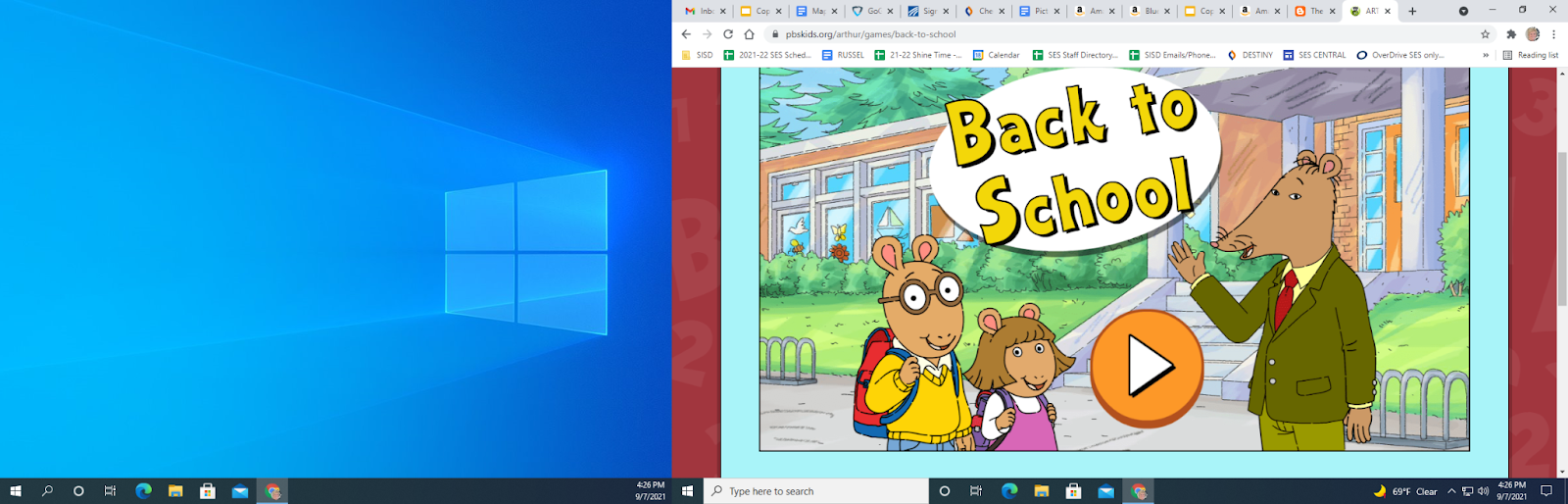The height and width of the screenshot is (504, 1568).
Task: Bookmark this page with the star
Action: [x=1485, y=34]
